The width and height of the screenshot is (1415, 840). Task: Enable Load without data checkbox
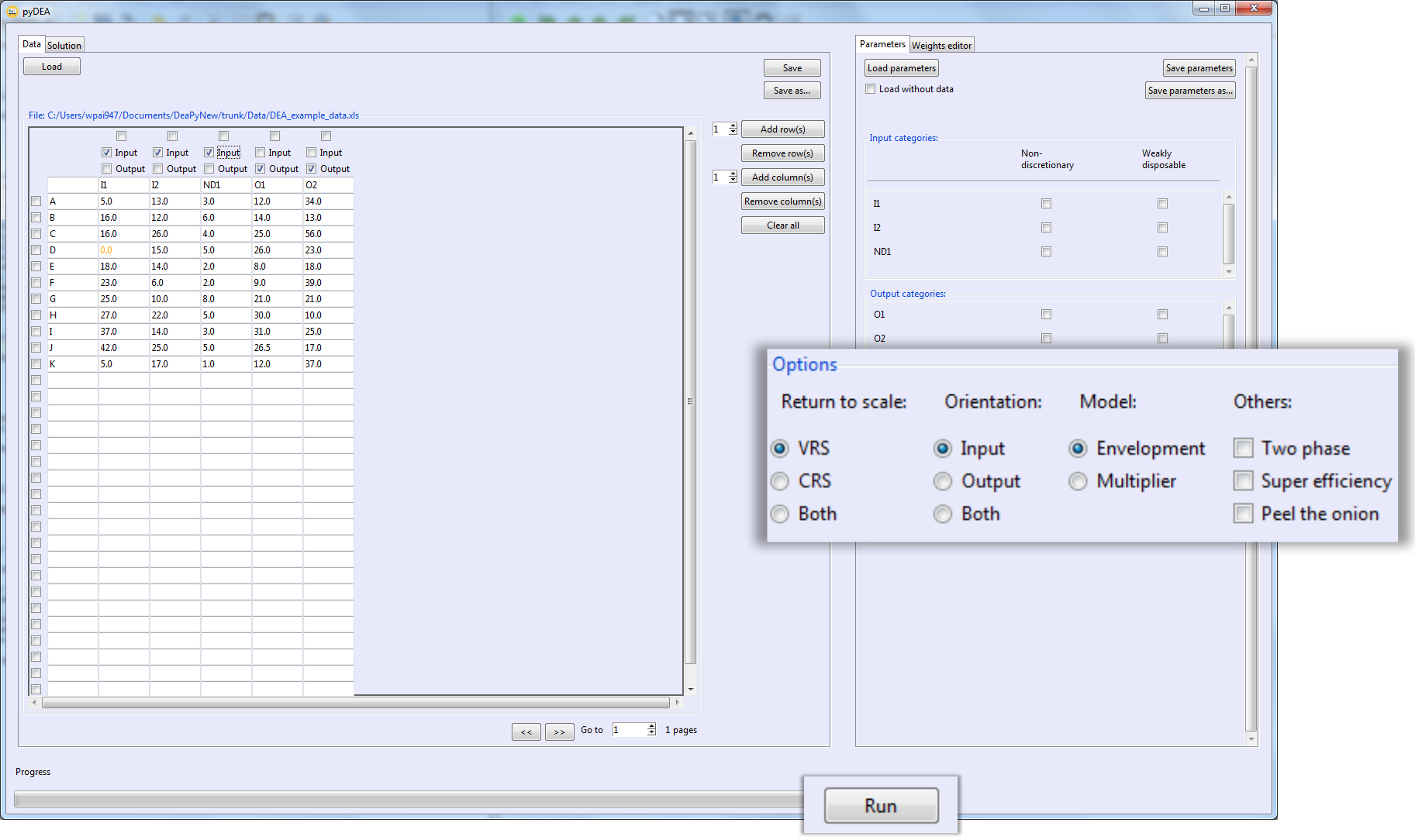click(871, 89)
